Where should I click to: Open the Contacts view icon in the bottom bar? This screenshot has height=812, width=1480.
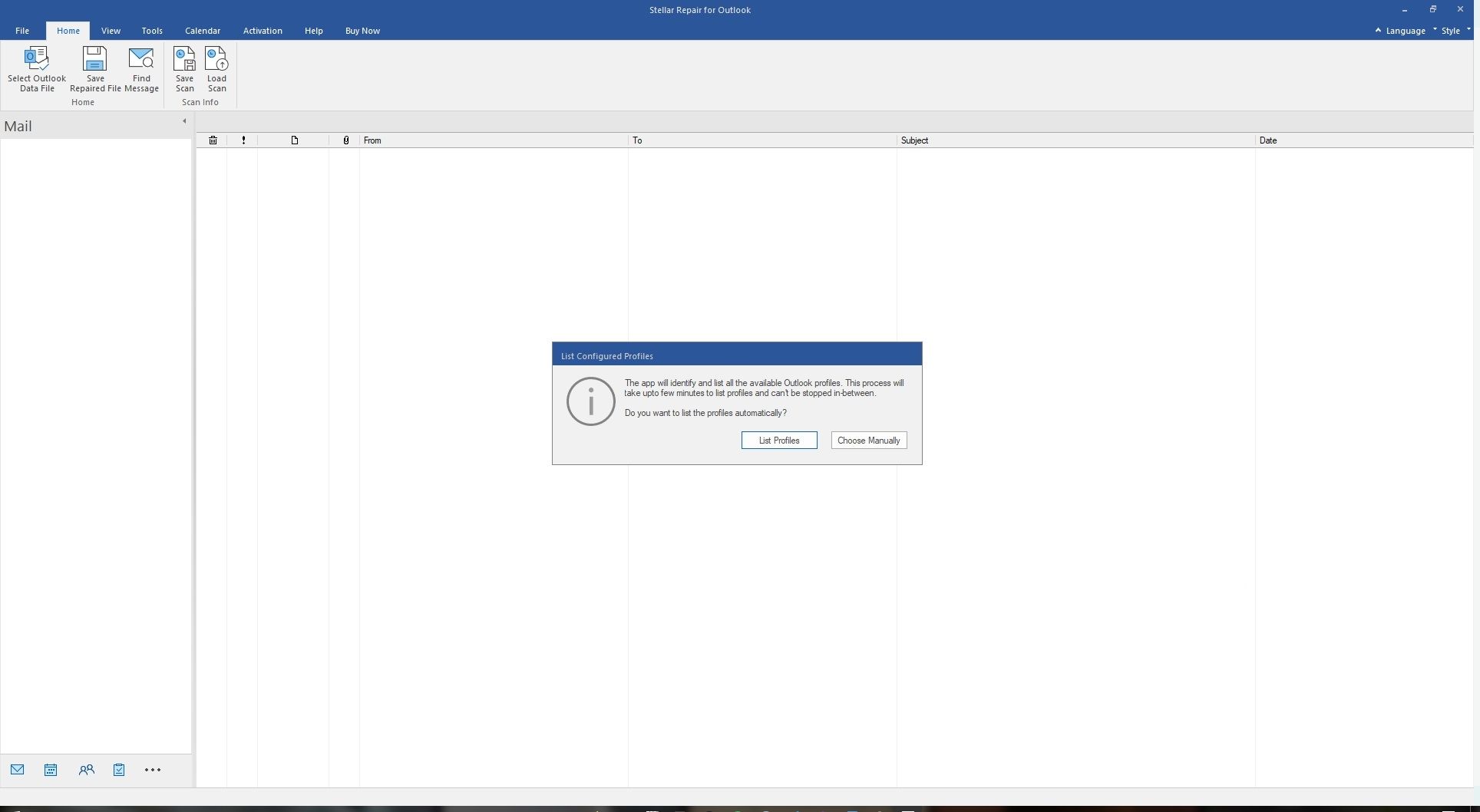86,770
